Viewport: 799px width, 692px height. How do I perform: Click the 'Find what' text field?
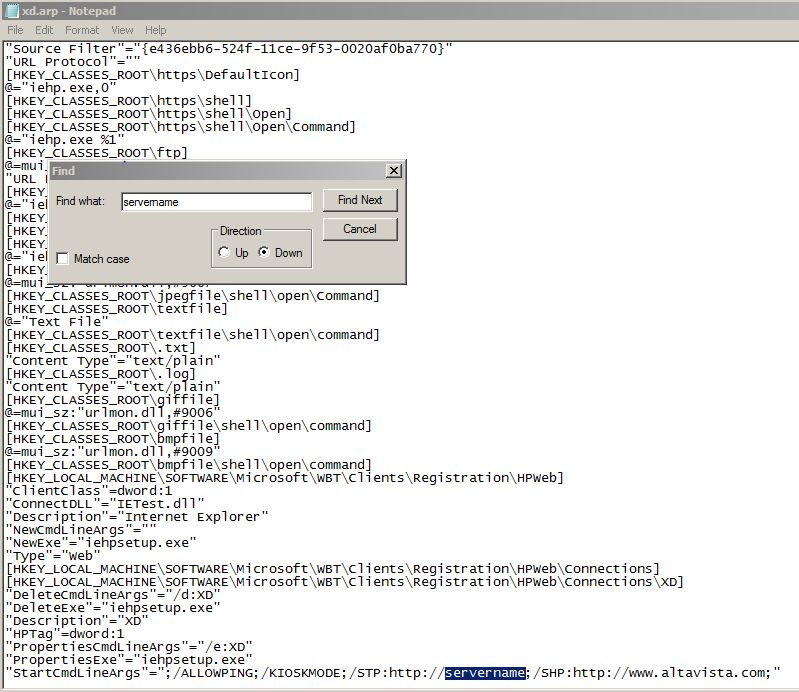[x=216, y=201]
